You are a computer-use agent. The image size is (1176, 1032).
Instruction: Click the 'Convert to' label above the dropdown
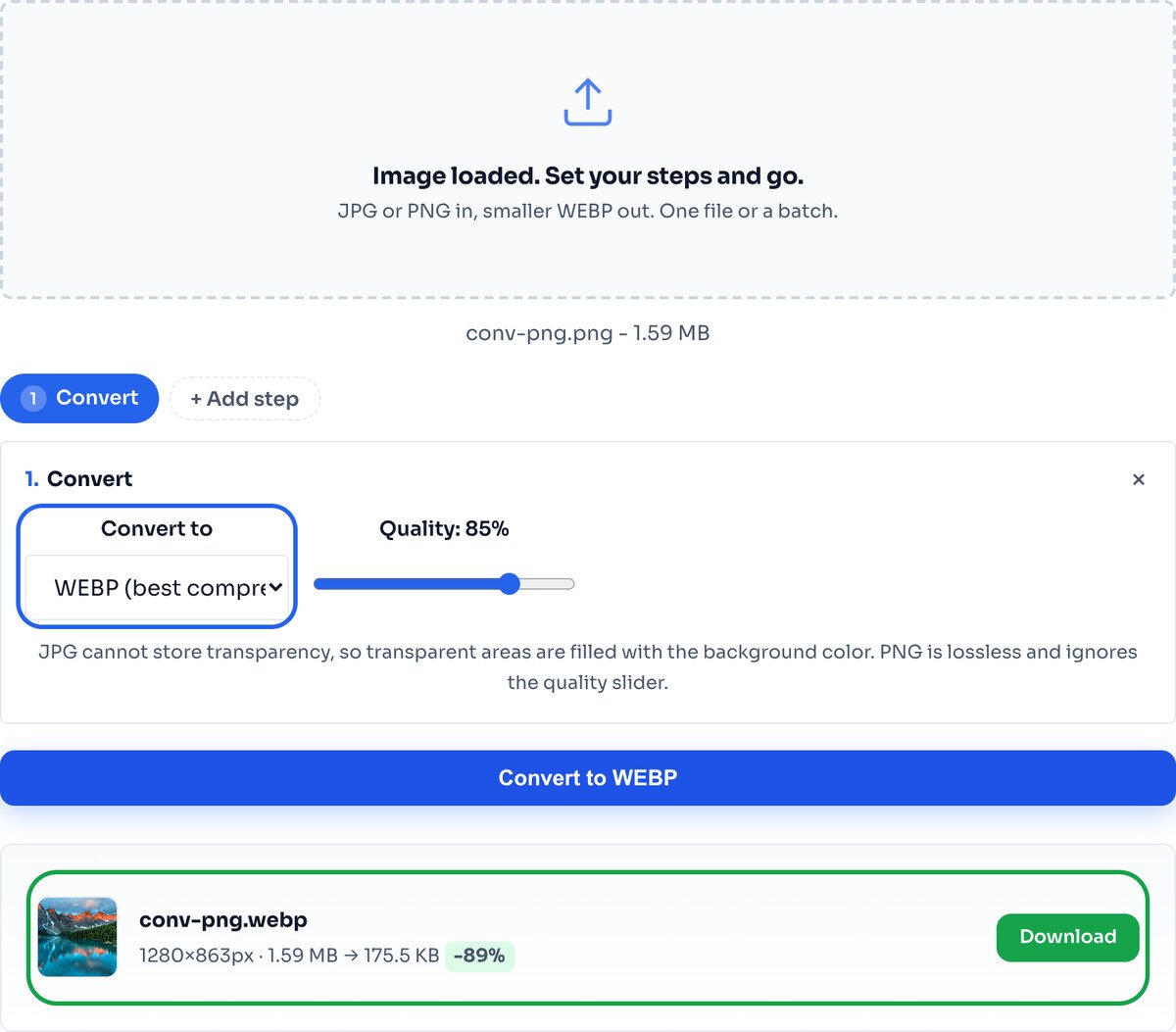tap(157, 528)
